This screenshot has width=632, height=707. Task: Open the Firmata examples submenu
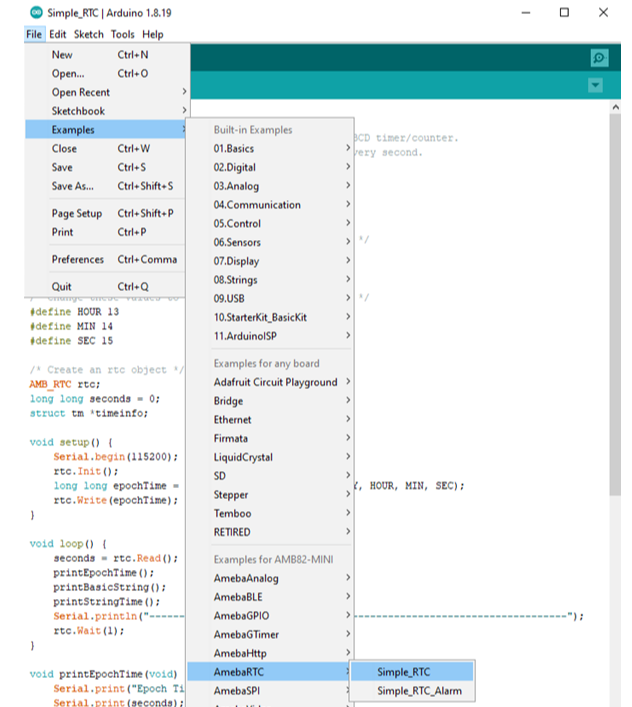coord(270,439)
